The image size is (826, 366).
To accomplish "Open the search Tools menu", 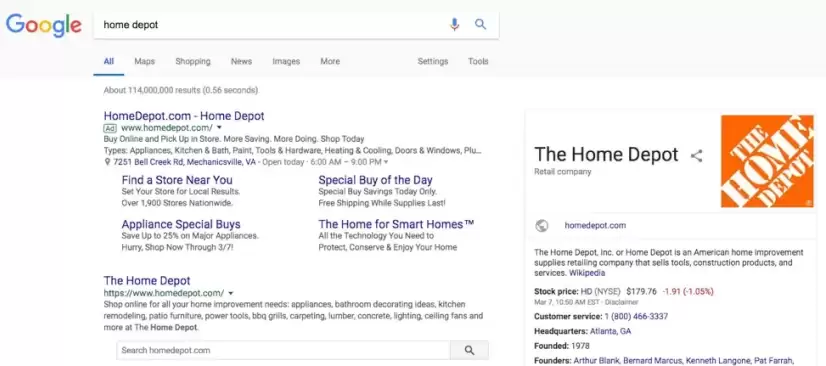I will (x=478, y=61).
